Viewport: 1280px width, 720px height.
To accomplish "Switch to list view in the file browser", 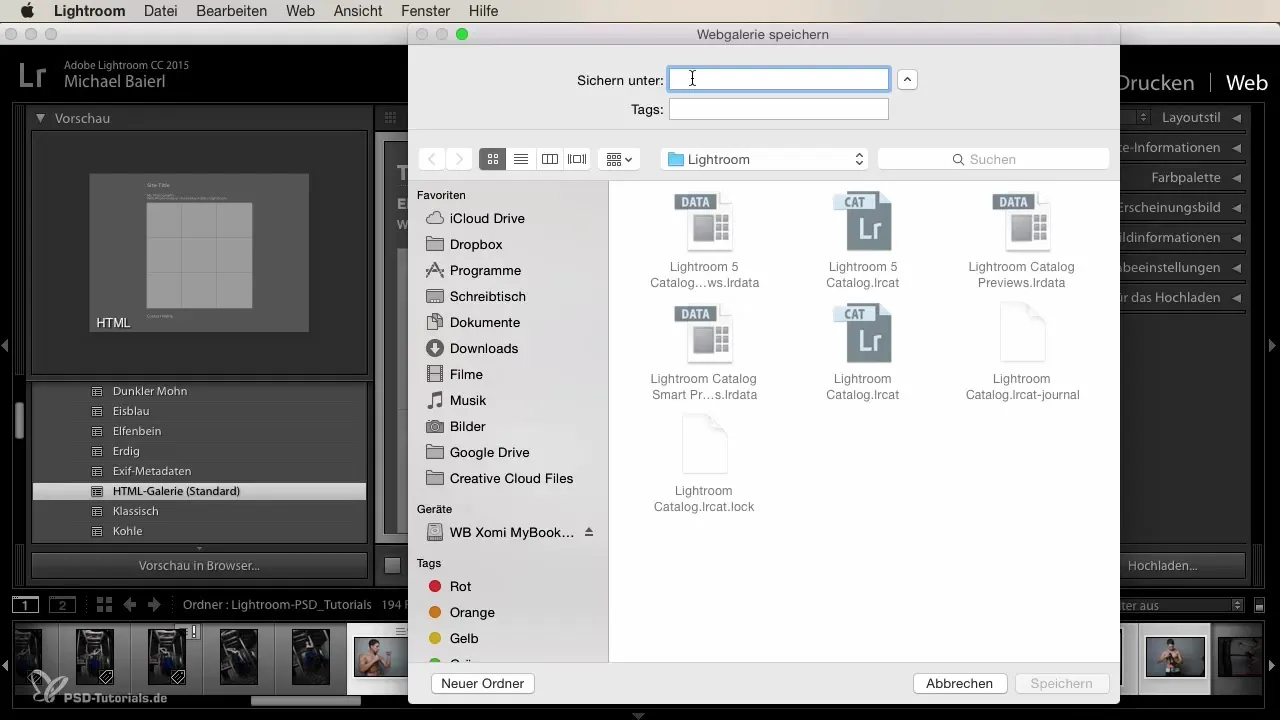I will click(521, 159).
